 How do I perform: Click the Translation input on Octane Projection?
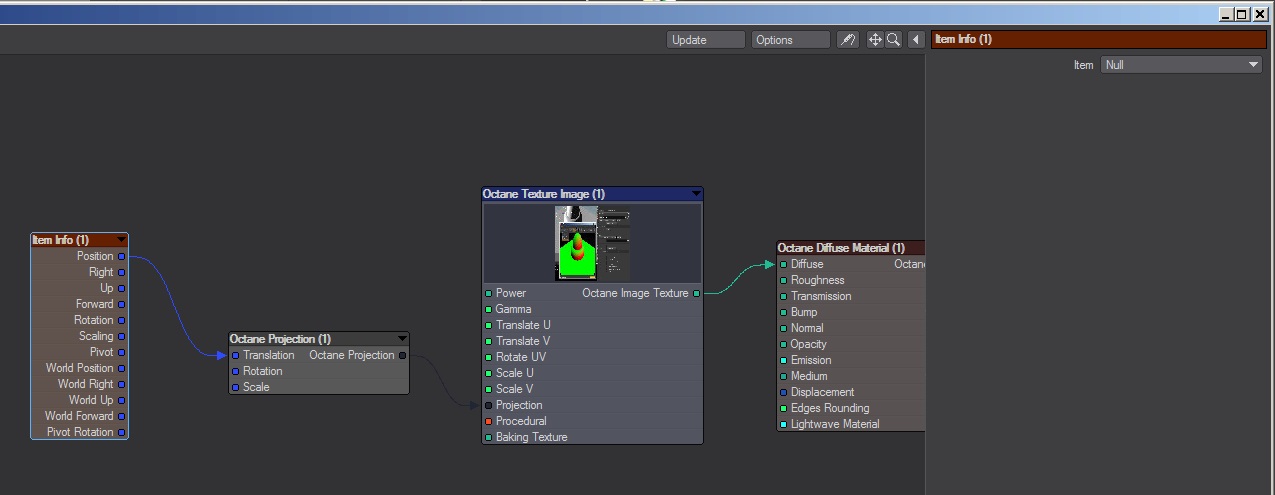tap(236, 355)
